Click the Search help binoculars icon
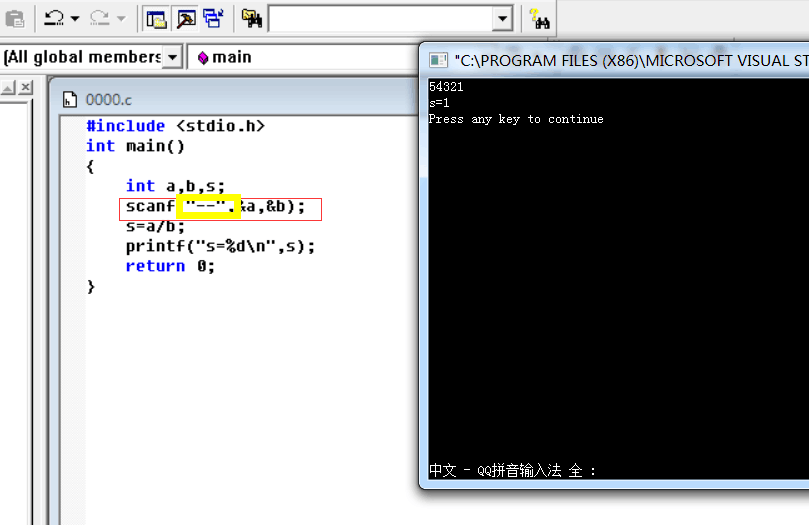809x525 pixels. tap(540, 19)
